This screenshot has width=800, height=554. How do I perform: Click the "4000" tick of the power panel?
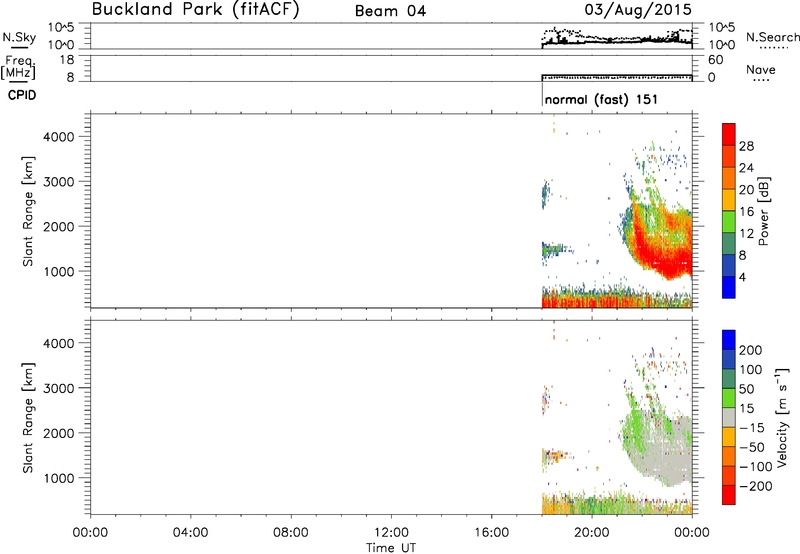click(x=59, y=137)
